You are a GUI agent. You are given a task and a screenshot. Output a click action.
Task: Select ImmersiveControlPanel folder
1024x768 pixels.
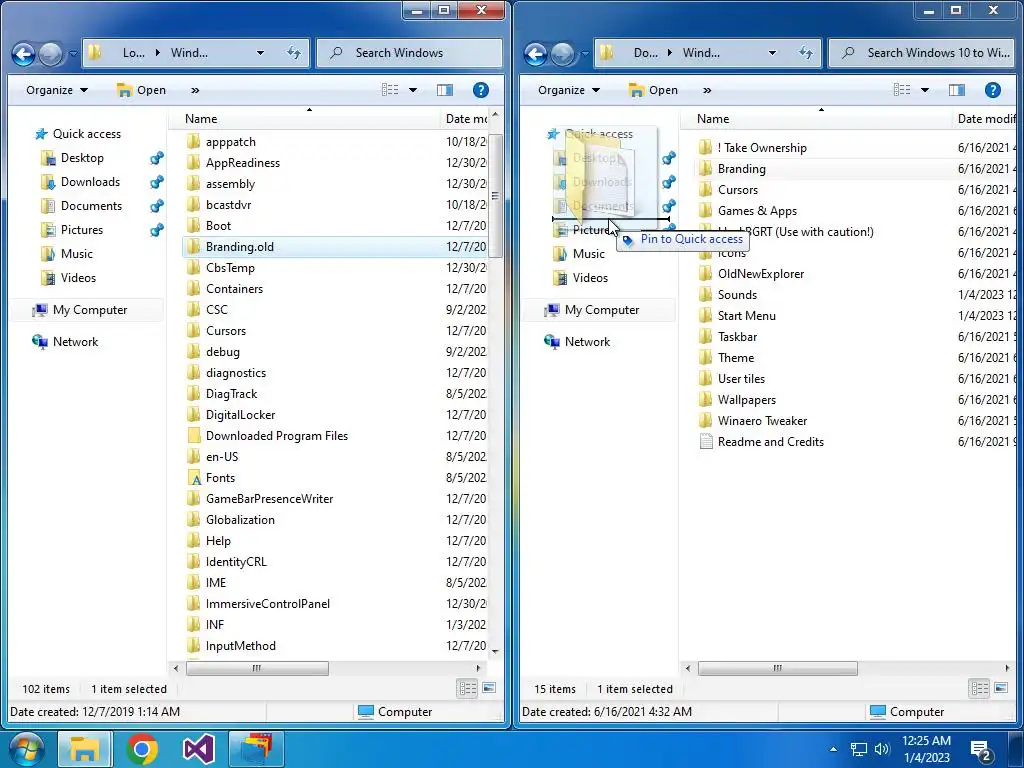pos(268,604)
